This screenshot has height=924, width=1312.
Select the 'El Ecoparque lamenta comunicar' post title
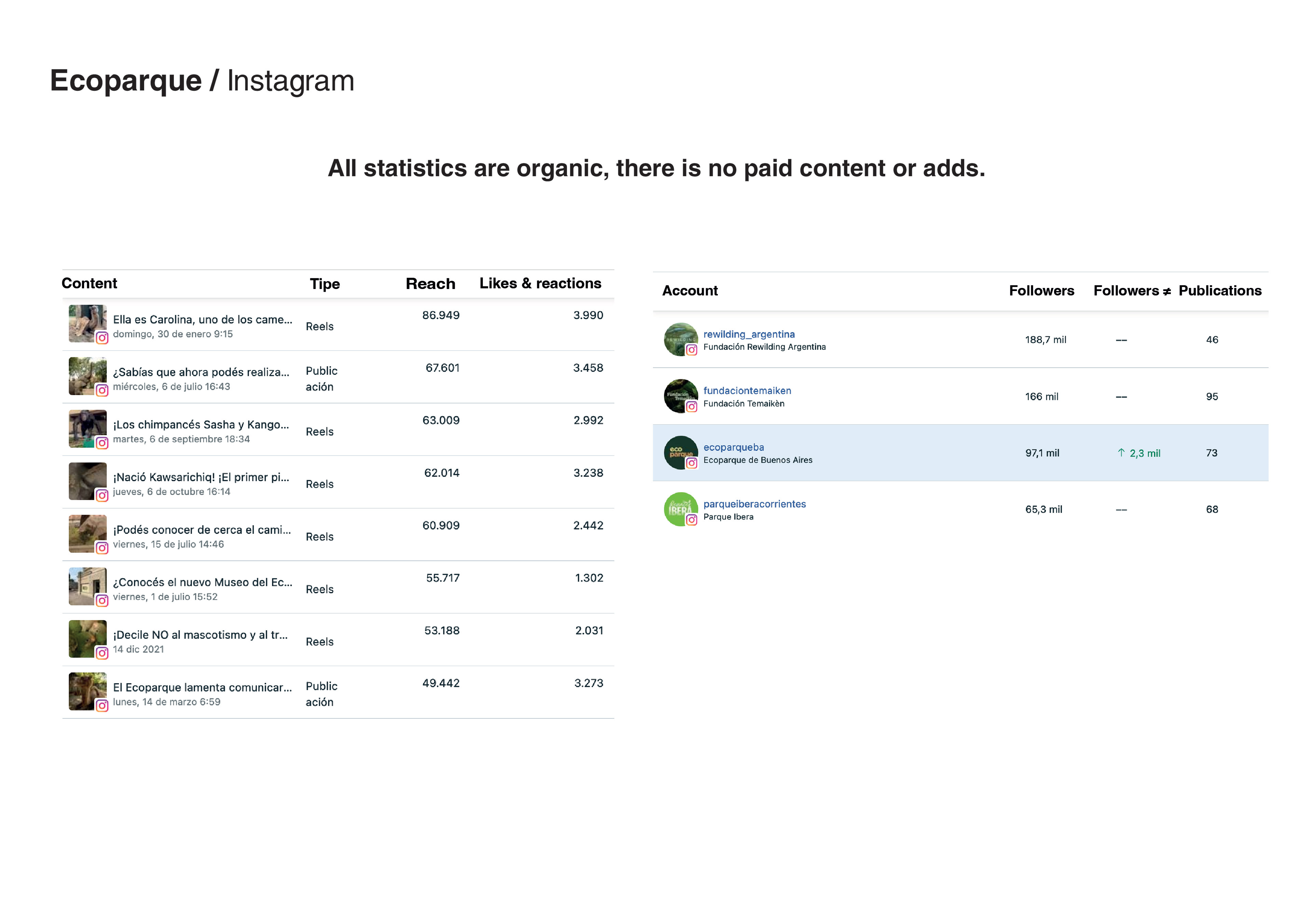point(202,687)
